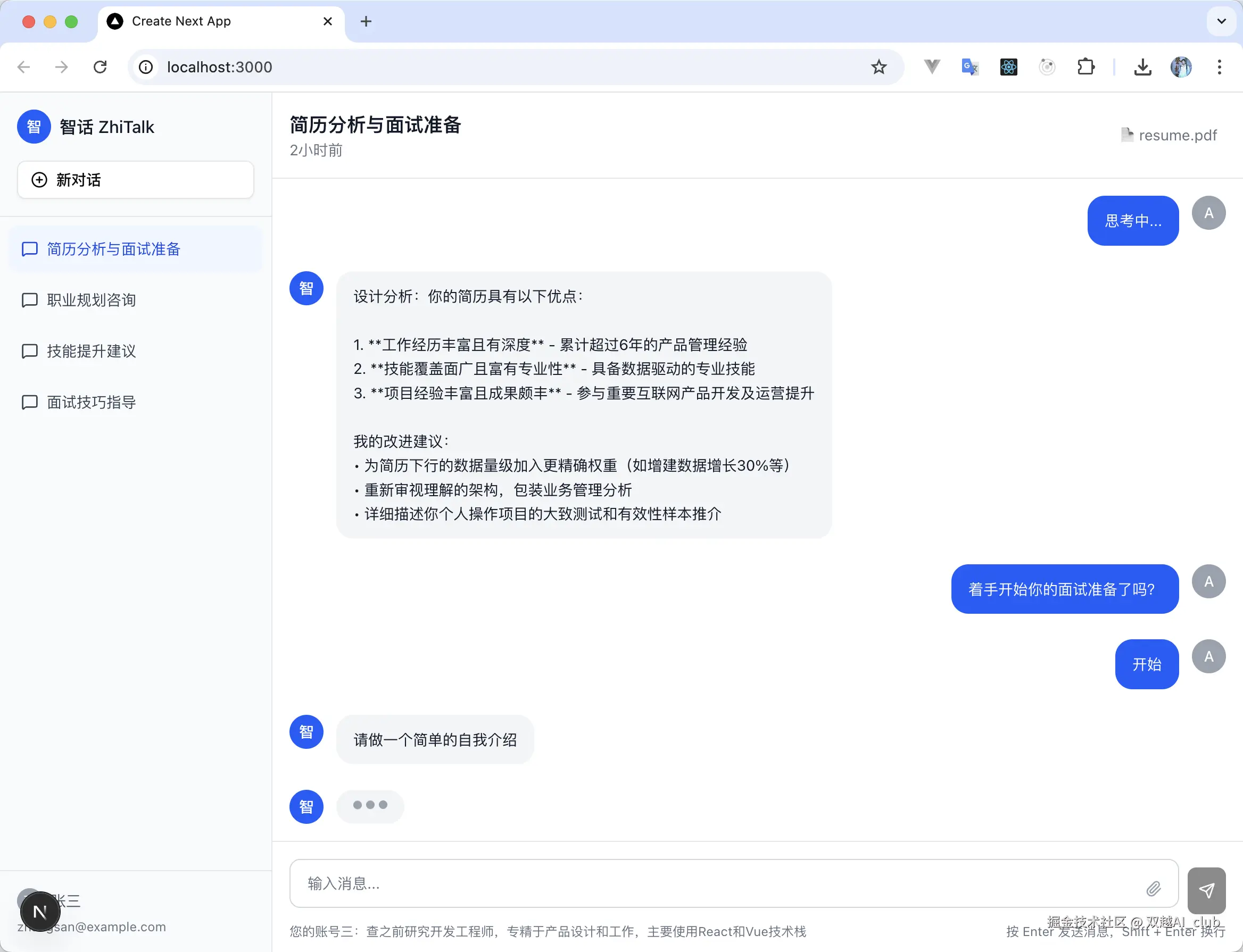The image size is (1243, 952).
Task: Open Chrome's three-dot menu
Action: coord(1219,67)
